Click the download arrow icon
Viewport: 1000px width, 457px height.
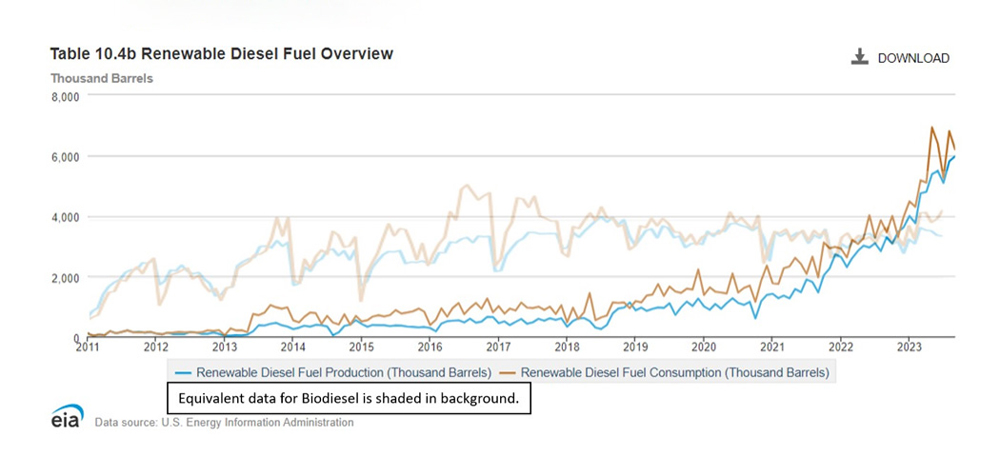pyautogui.click(x=860, y=57)
